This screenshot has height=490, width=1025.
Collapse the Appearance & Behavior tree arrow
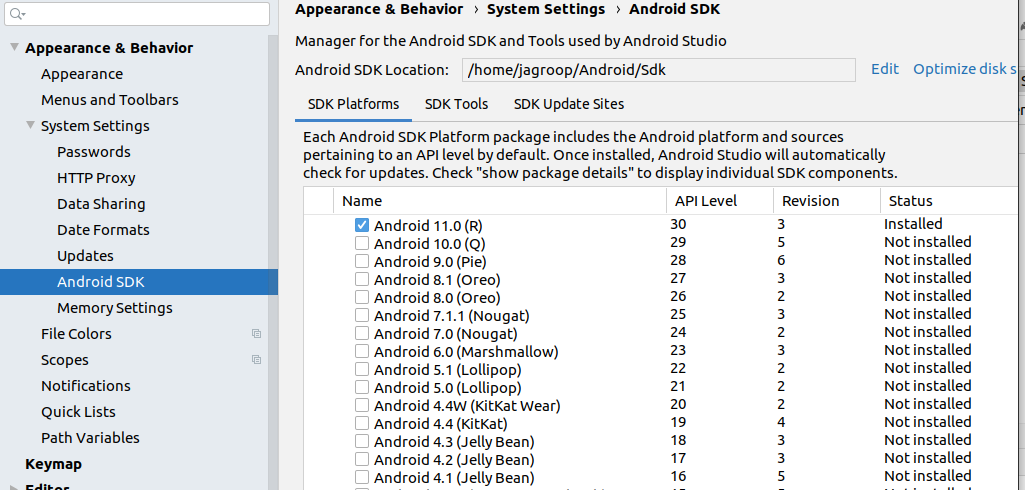coord(14,48)
